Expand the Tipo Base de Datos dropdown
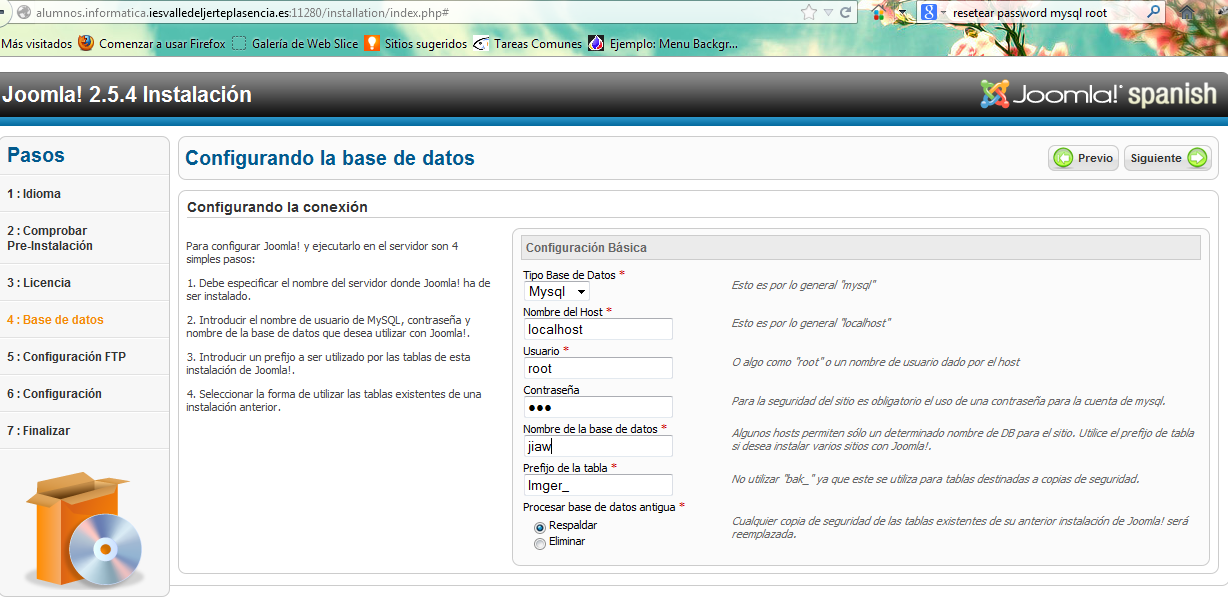Screen dimensions: 1228x598 tap(558, 292)
